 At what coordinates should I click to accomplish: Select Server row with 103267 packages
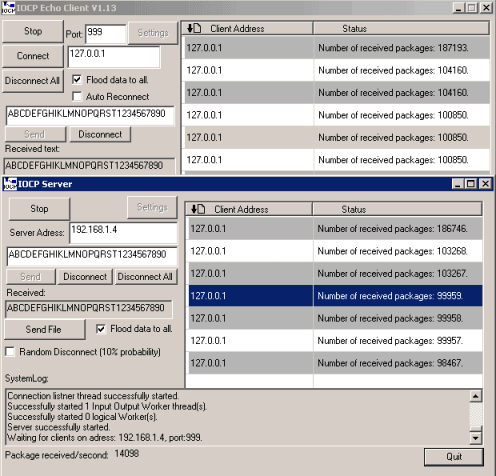[335, 273]
